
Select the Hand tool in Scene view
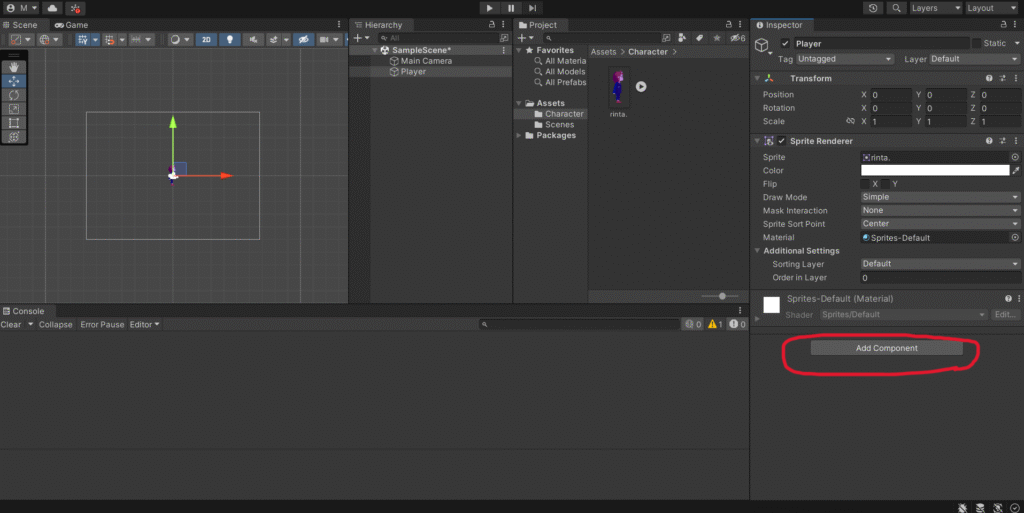[x=14, y=67]
